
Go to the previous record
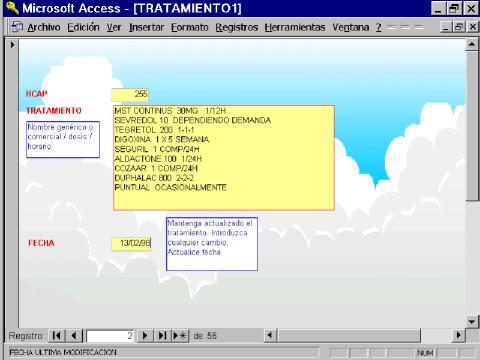(x=74, y=335)
